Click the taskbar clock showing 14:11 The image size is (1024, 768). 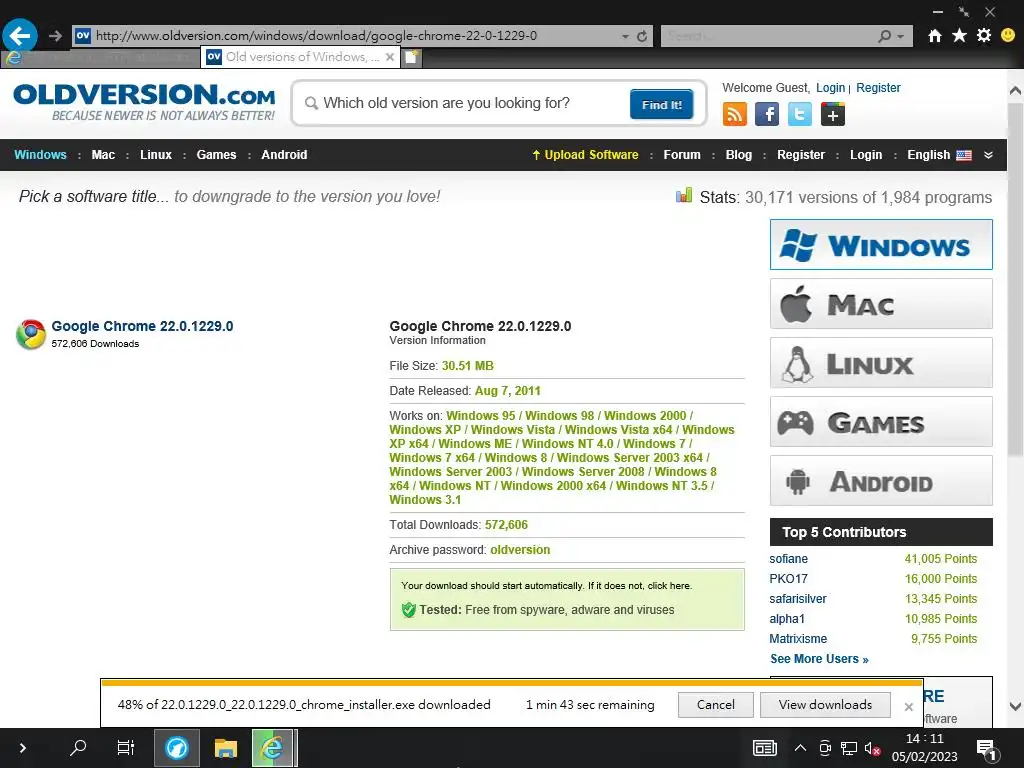(925, 748)
